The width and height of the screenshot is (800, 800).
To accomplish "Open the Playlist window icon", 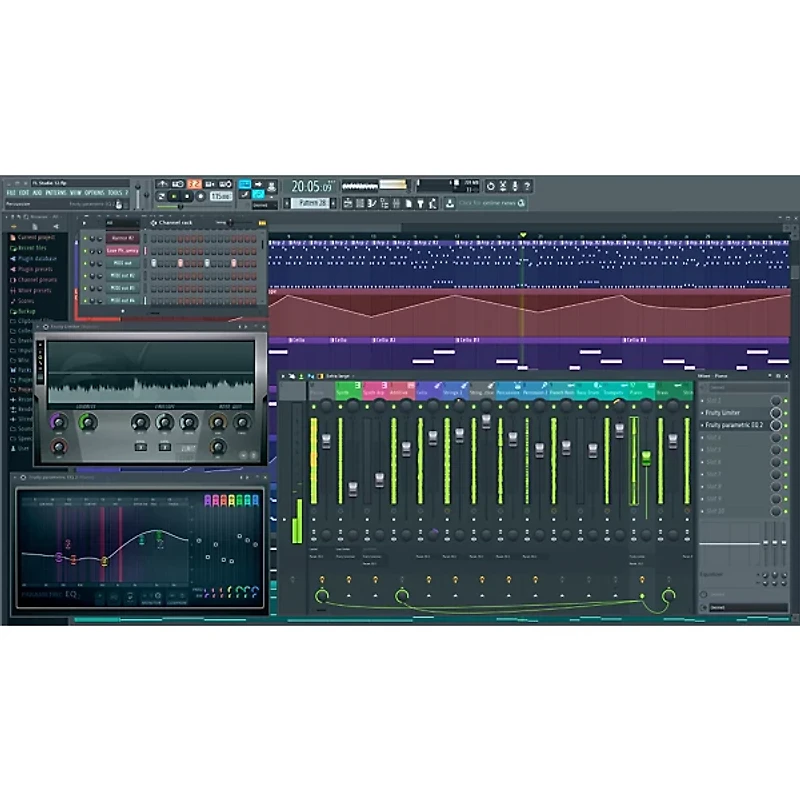I will click(349, 202).
